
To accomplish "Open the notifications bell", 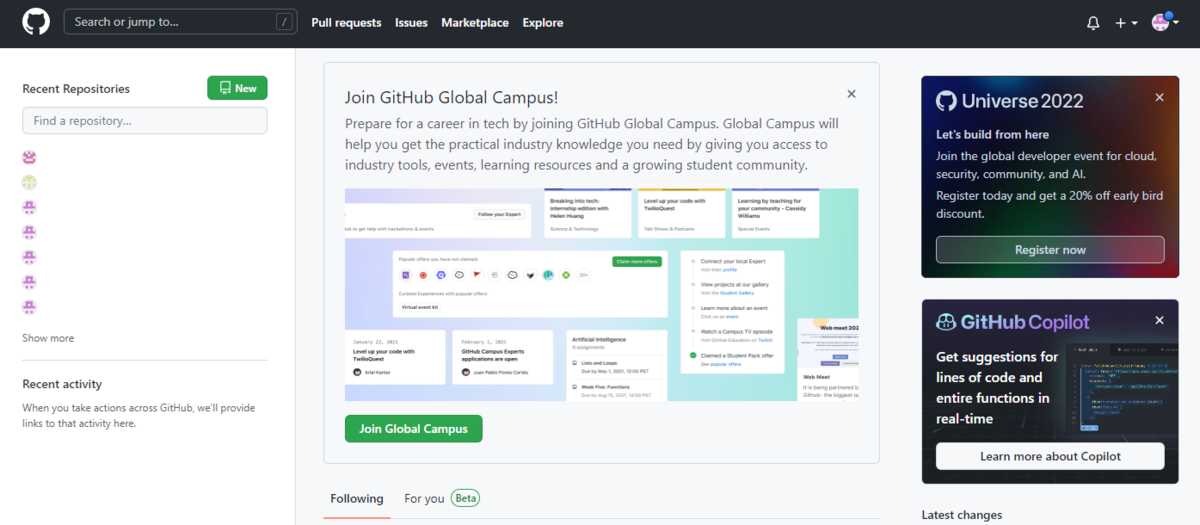I will coord(1093,23).
